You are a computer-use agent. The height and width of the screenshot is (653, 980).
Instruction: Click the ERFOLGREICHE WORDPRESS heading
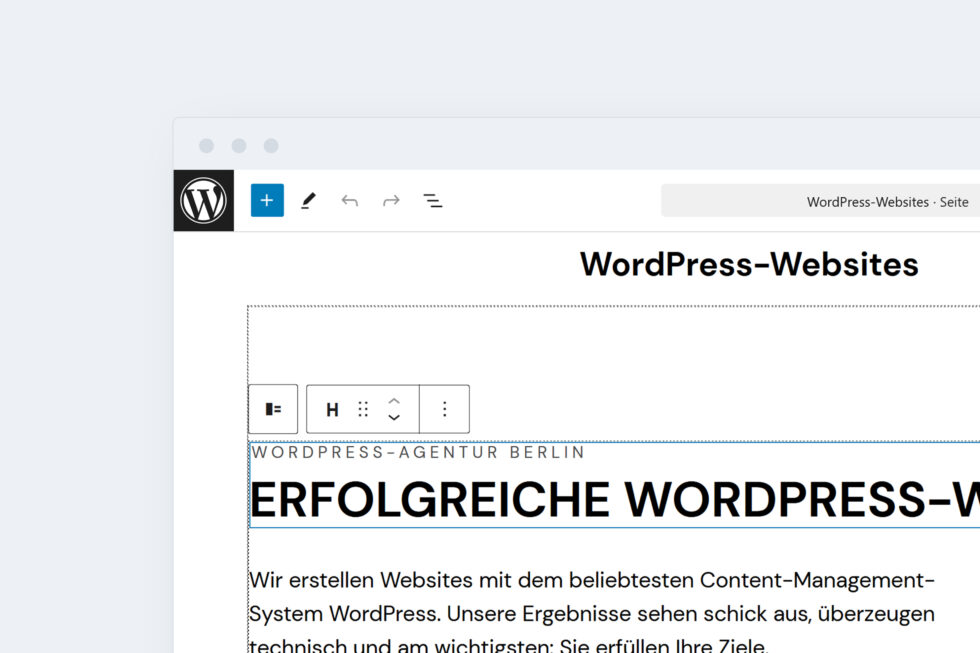pos(615,500)
